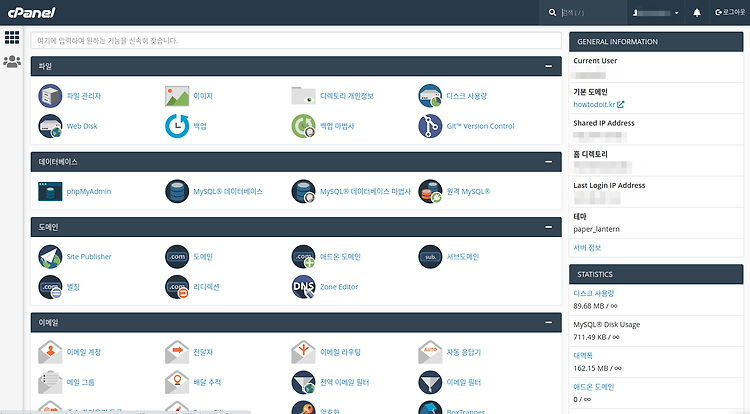Viewport: 750px width, 414px height.
Task: Open the DNS Zone Editor icon
Action: coord(303,287)
